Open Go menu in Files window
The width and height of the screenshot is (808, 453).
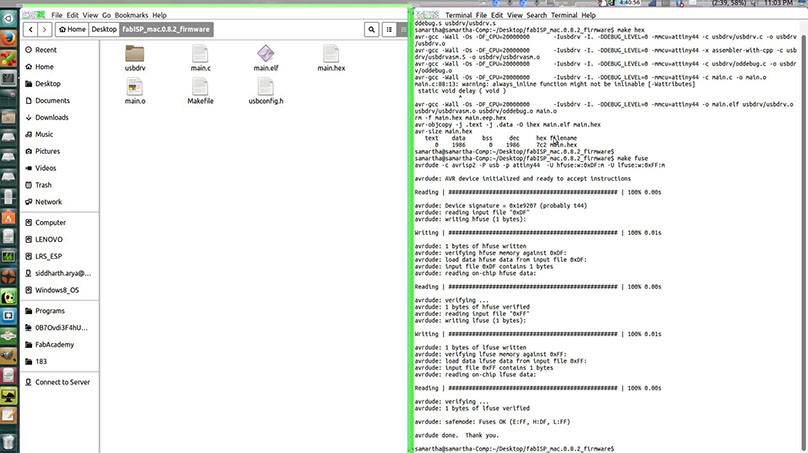[106, 15]
